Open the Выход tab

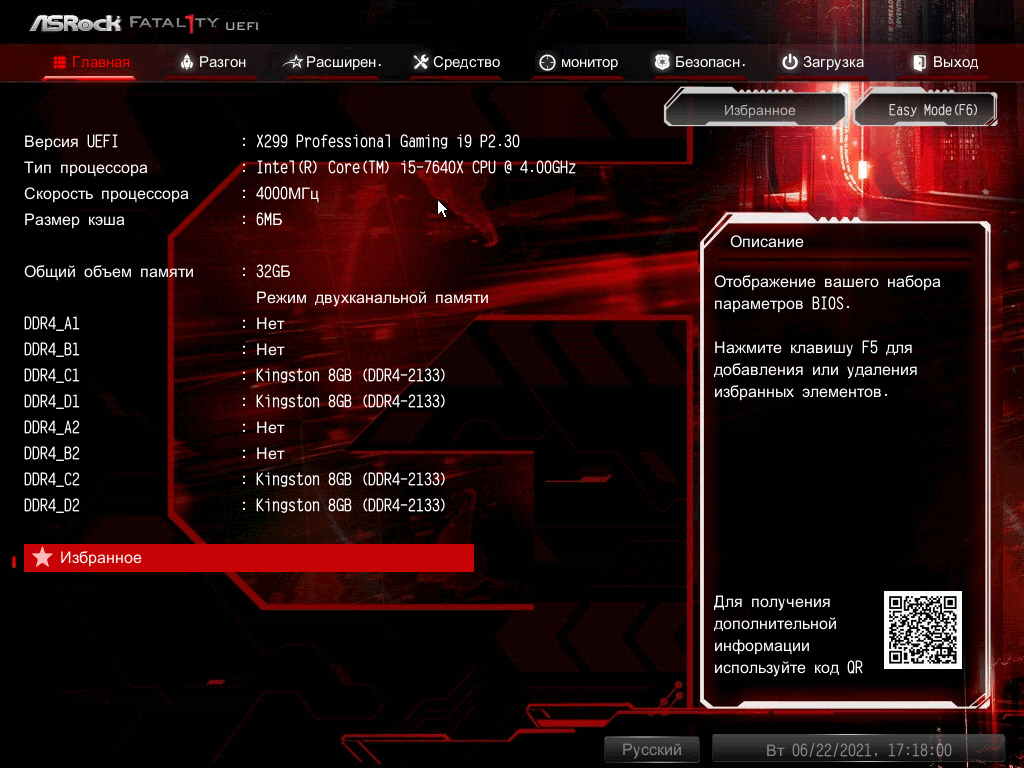point(946,62)
